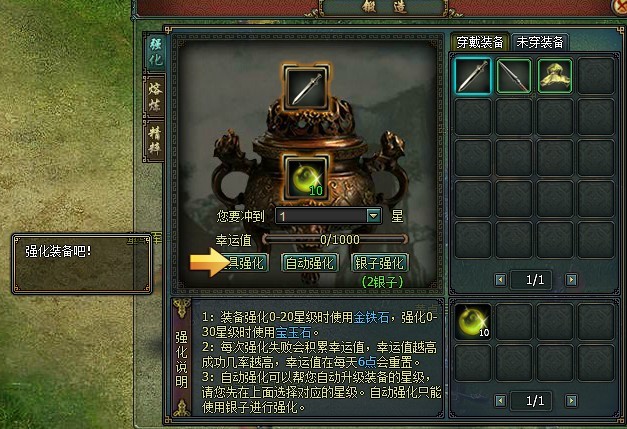
Task: Open the 熔炼 side tab
Action: point(154,96)
